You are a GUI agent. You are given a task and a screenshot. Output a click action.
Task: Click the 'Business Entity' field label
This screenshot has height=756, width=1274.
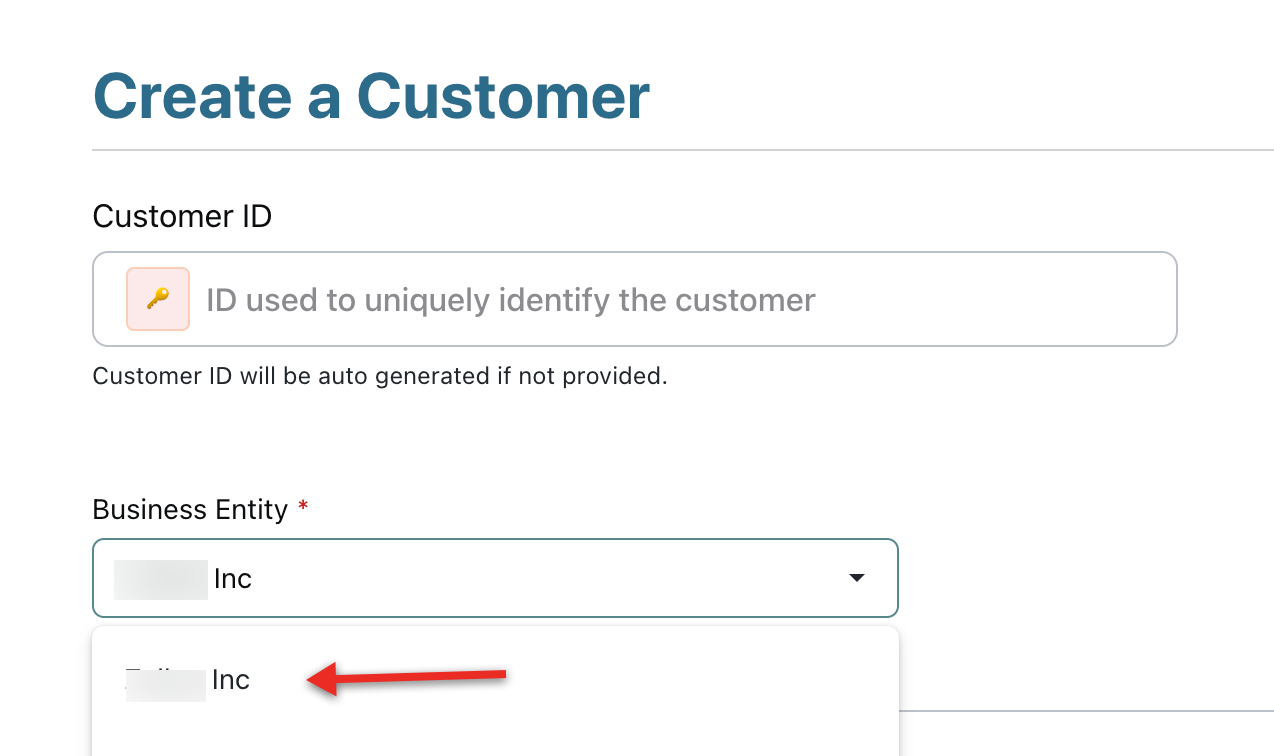pos(190,510)
